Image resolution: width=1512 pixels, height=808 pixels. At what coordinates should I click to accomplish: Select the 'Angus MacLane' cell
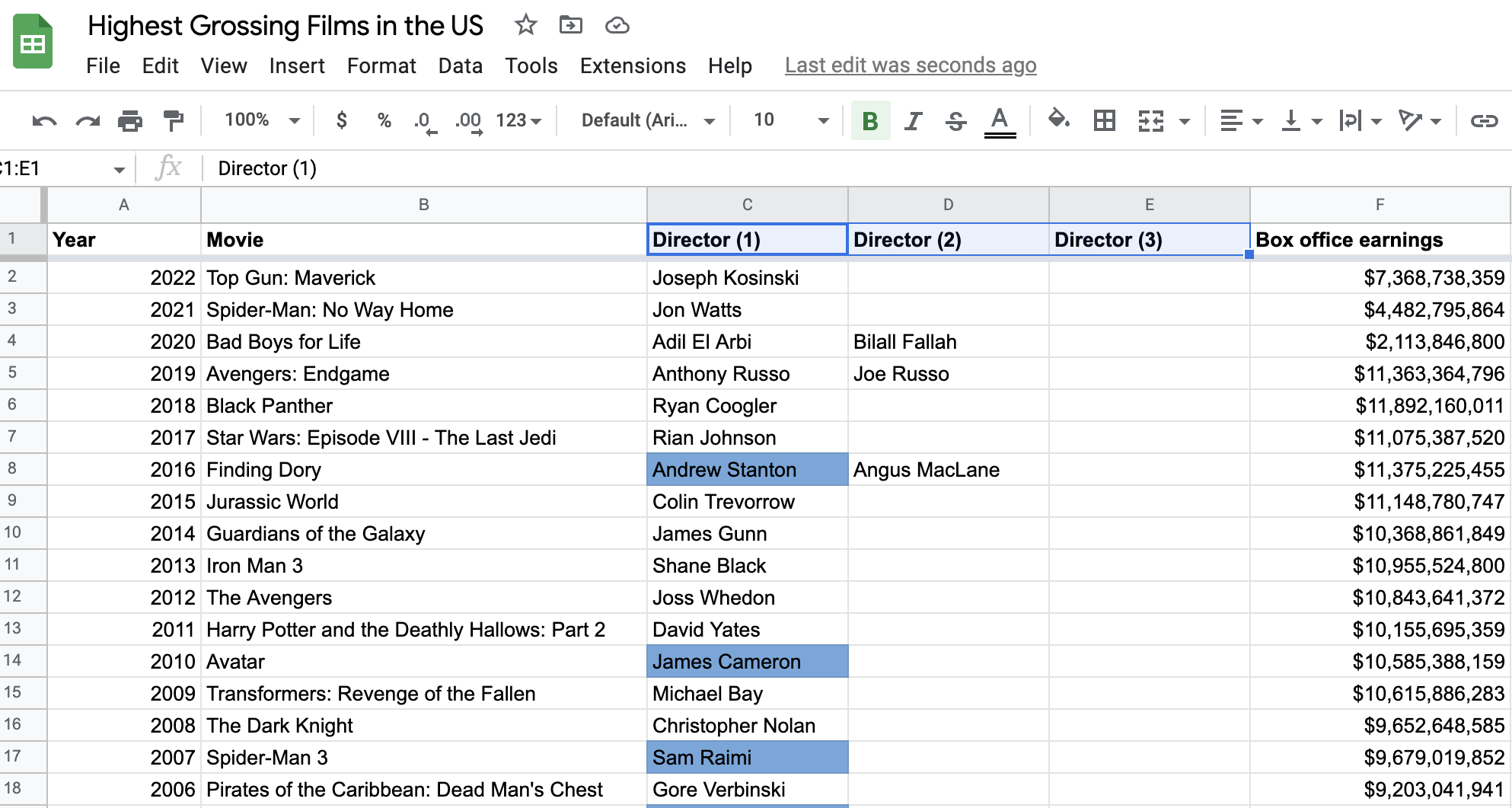coord(949,469)
